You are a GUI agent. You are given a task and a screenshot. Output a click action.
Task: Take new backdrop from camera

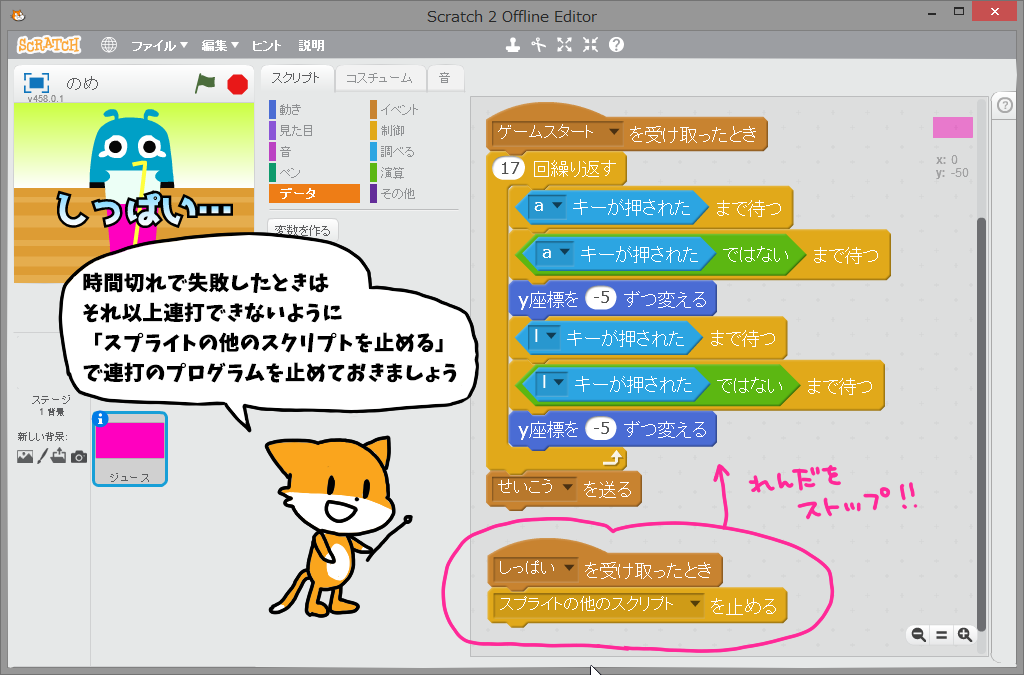click(79, 457)
